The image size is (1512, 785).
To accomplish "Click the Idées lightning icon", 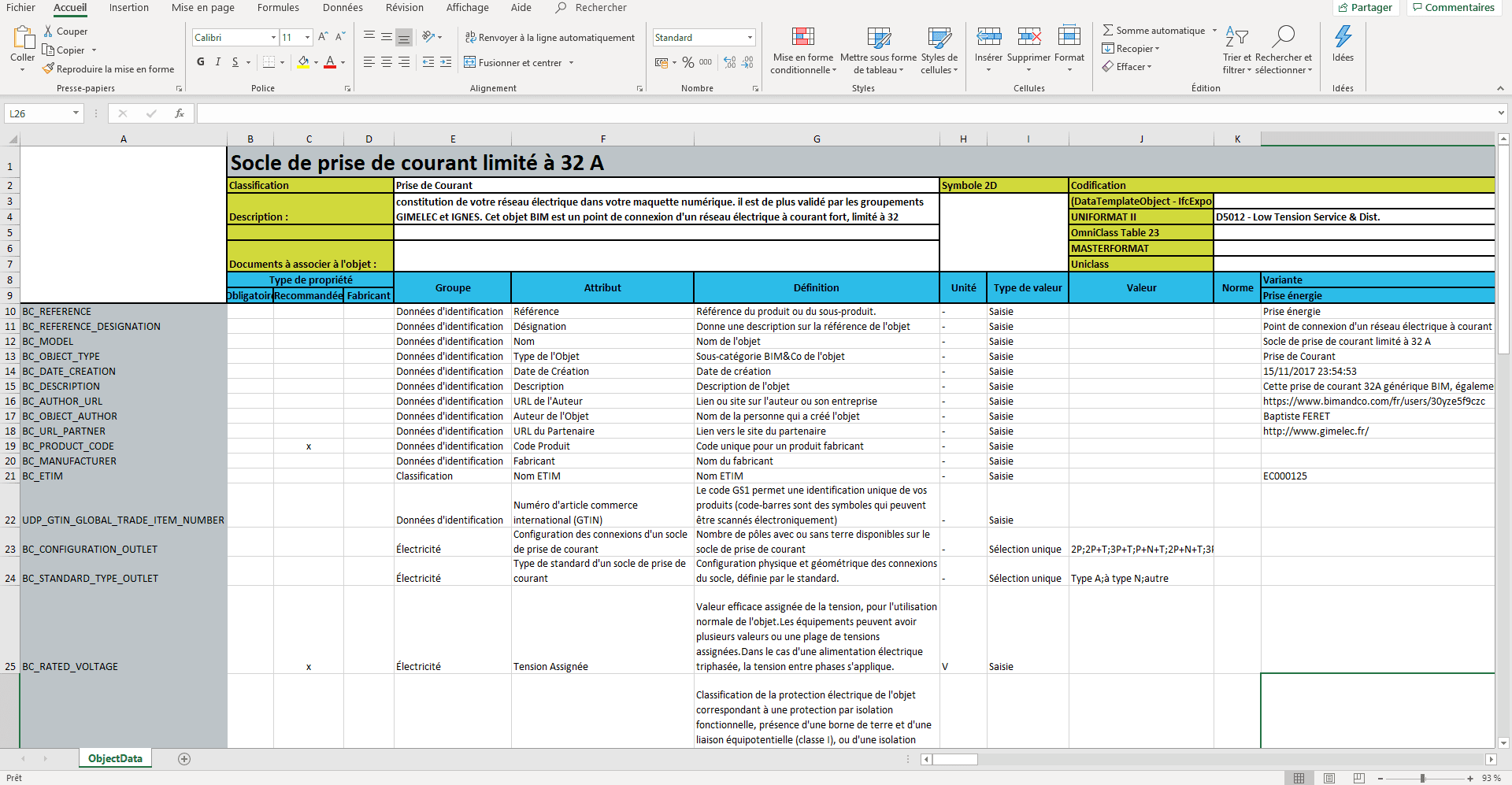I will coord(1343,36).
